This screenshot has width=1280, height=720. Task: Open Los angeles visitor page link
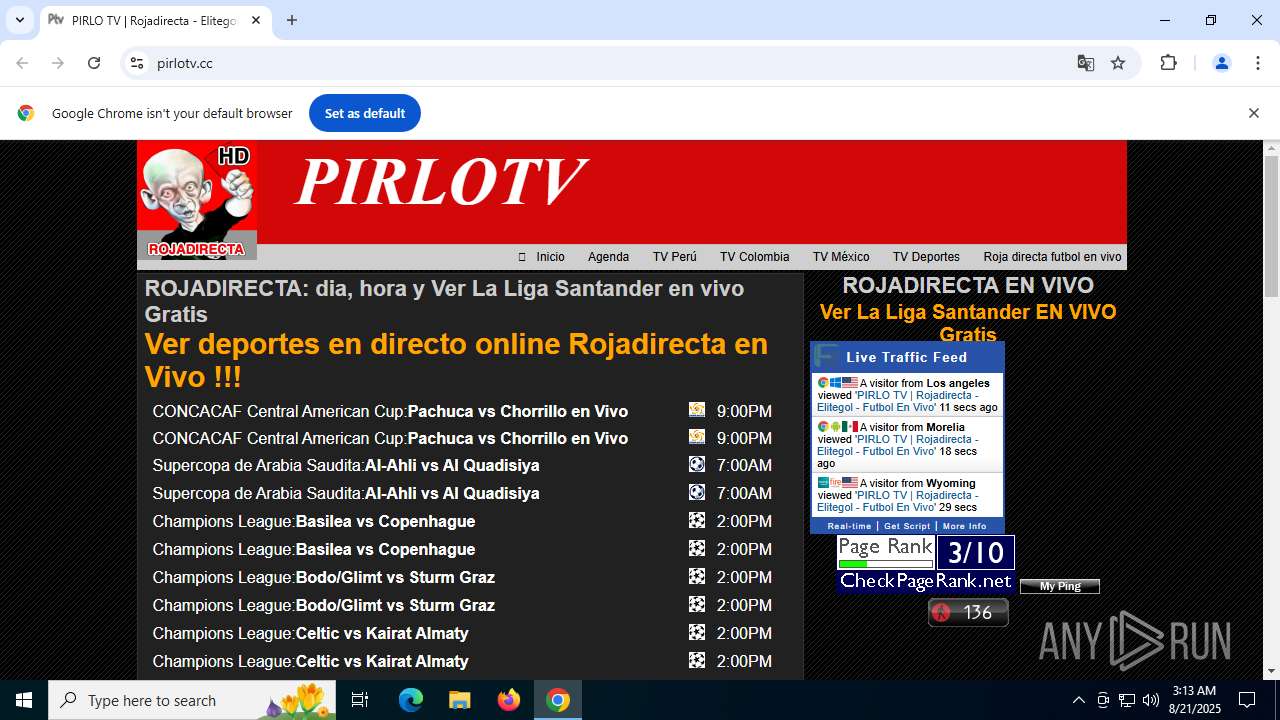click(x=898, y=401)
